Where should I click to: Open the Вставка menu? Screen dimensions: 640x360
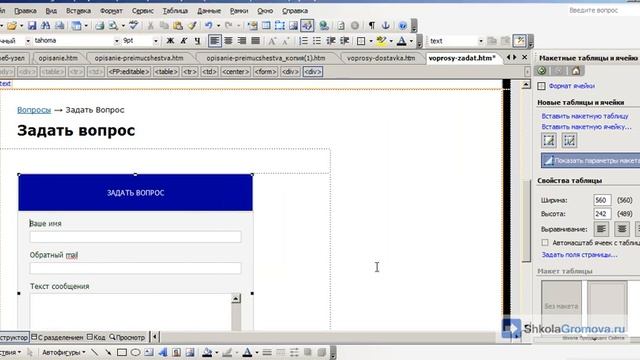click(78, 11)
